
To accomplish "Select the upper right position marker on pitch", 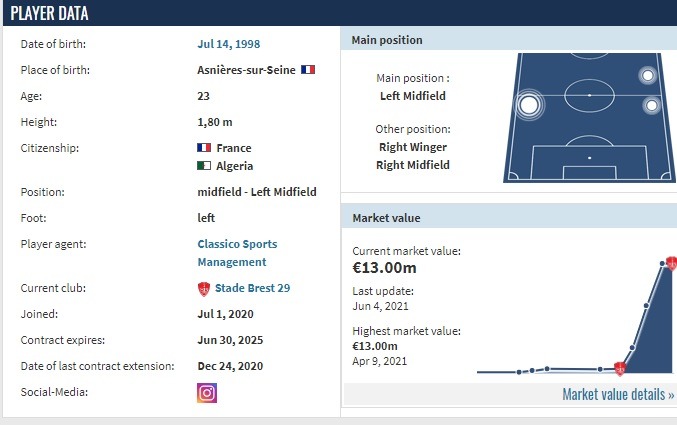I will click(647, 76).
